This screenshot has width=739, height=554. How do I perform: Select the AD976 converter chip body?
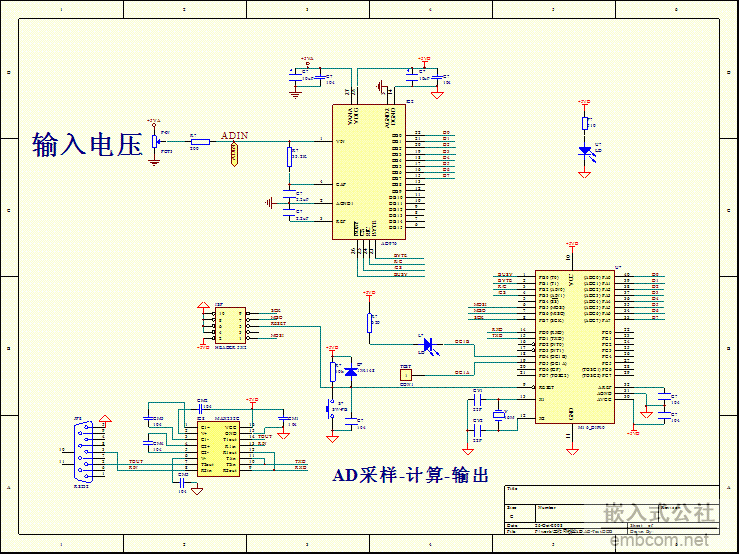[x=369, y=172]
